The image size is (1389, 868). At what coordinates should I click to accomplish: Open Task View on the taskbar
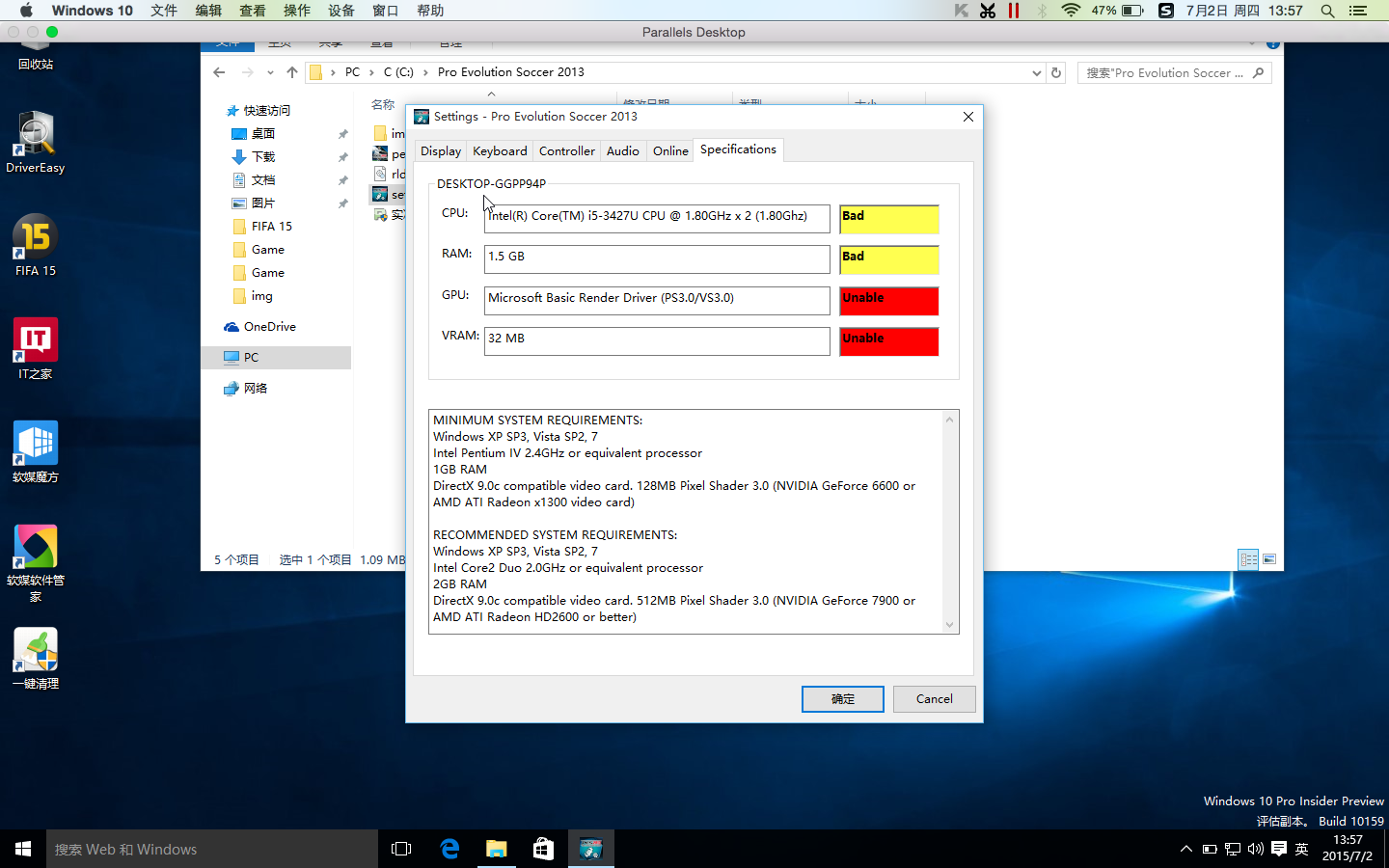point(401,849)
